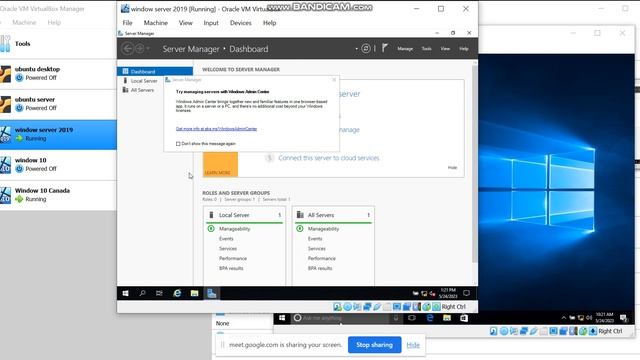
Task: Click Server Manager vertical scrollbar
Action: pos(475,163)
